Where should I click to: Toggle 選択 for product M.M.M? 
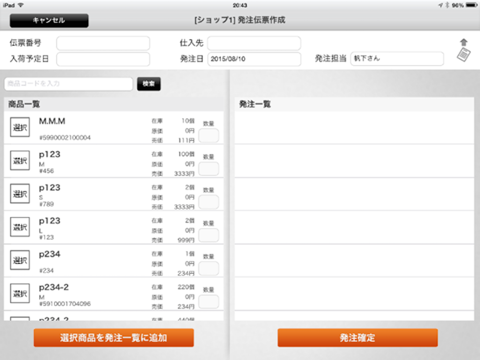click(20, 127)
